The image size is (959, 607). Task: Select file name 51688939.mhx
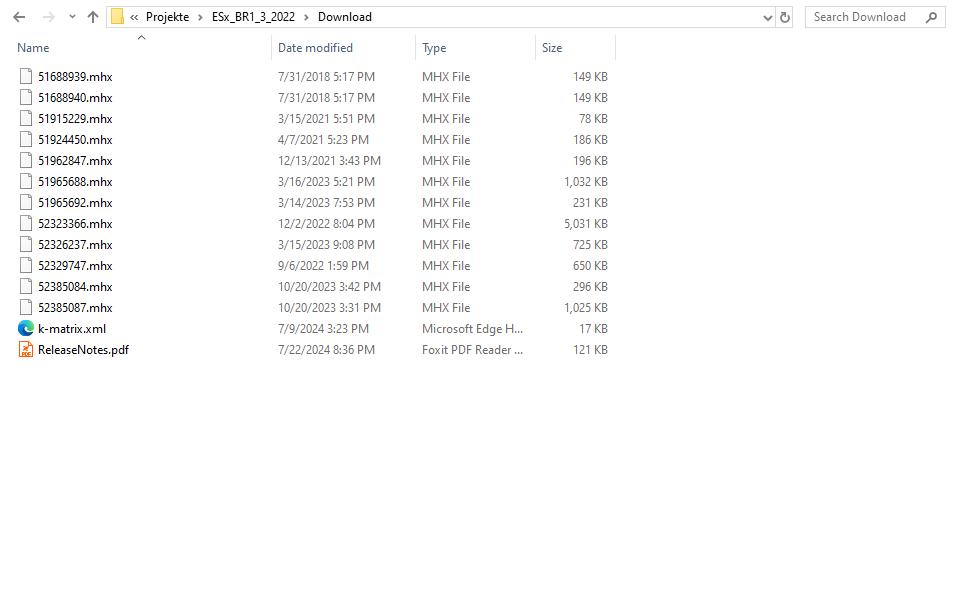point(75,76)
